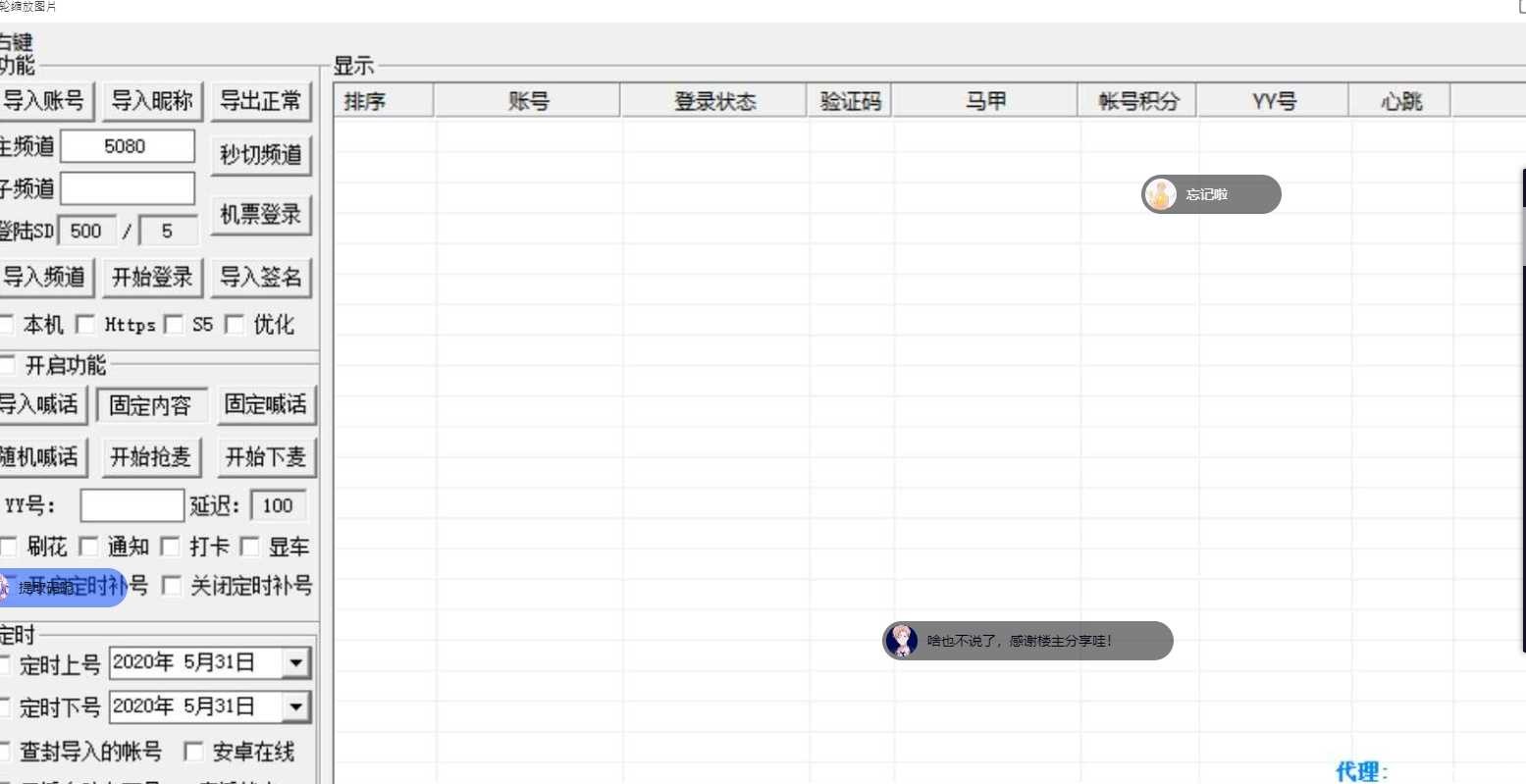Screen dimensions: 1526x784
Task: Focus the 延迟 field showing 100
Action: 279,506
